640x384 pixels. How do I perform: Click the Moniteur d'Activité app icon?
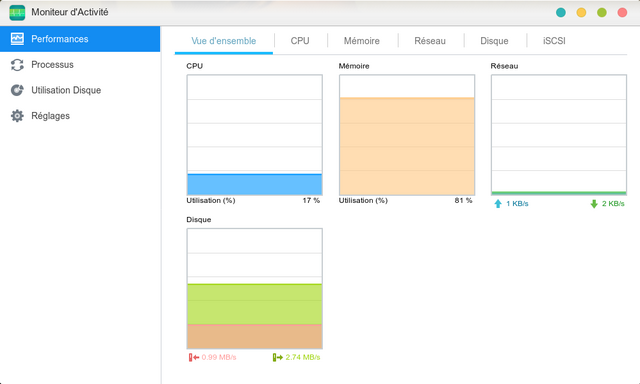click(x=17, y=12)
